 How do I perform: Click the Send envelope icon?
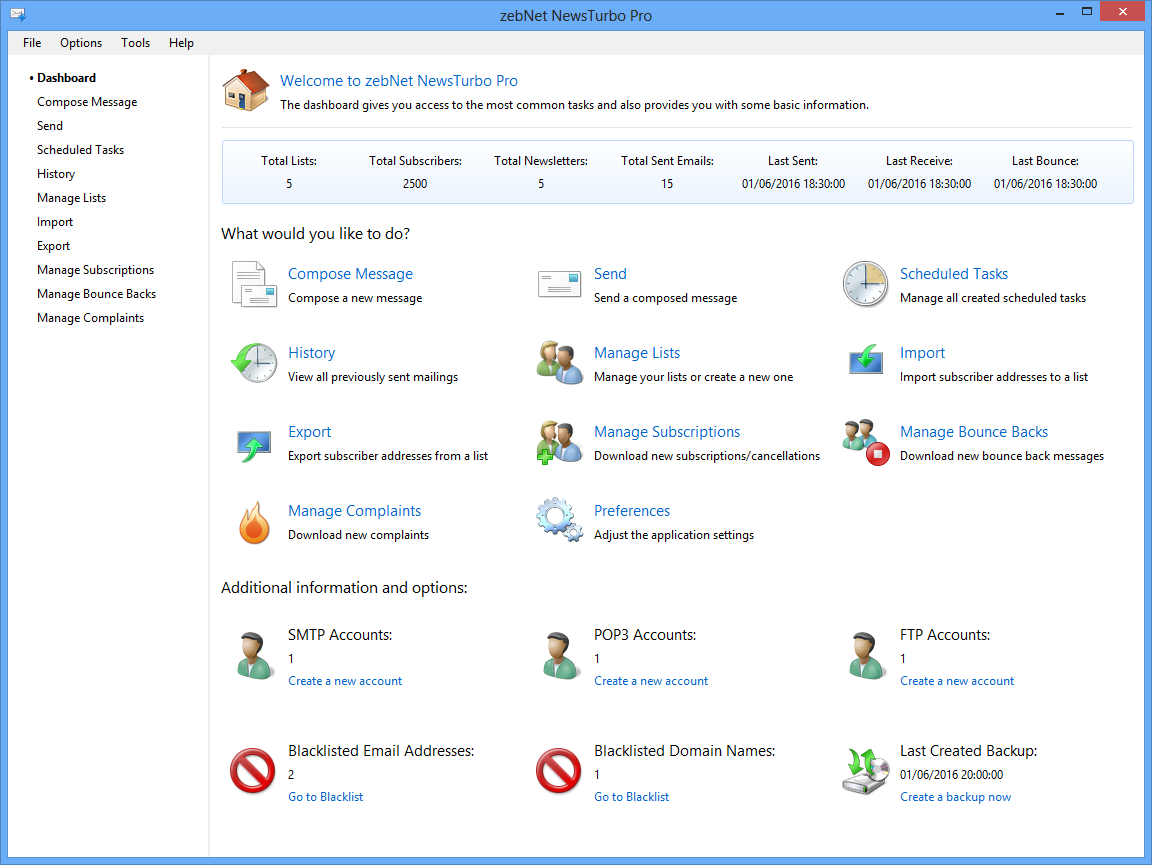tap(559, 284)
